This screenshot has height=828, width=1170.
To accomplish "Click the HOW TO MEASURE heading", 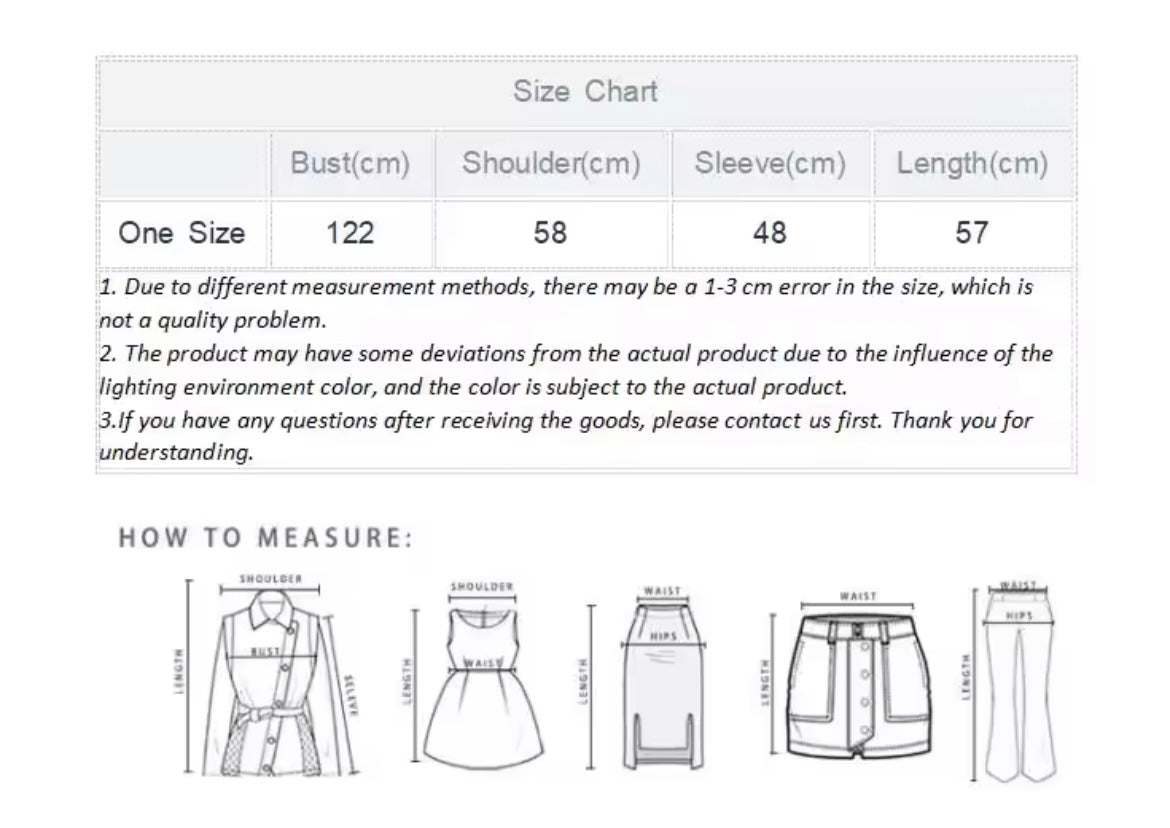I will coord(265,538).
